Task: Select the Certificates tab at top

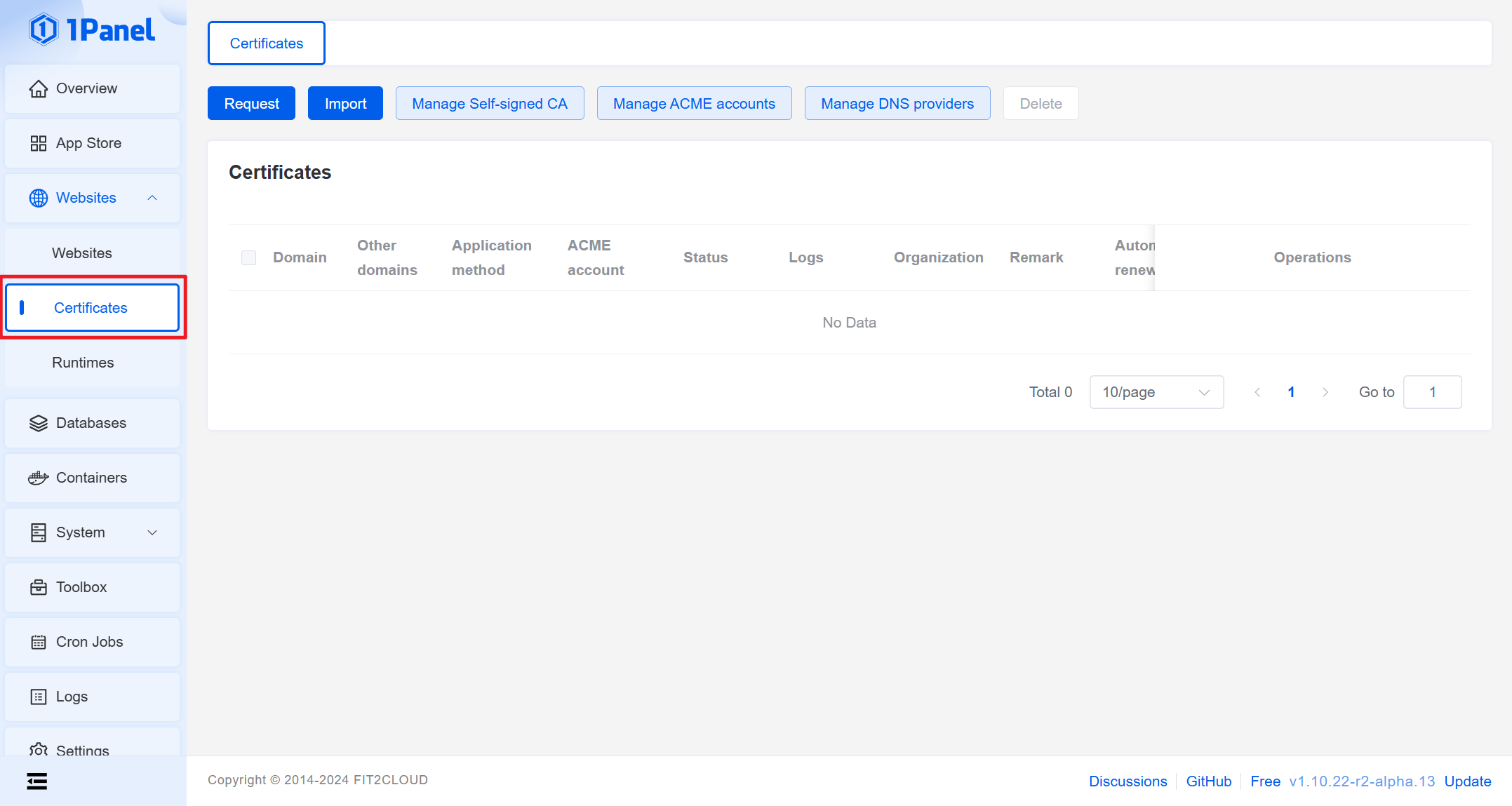Action: tap(266, 43)
